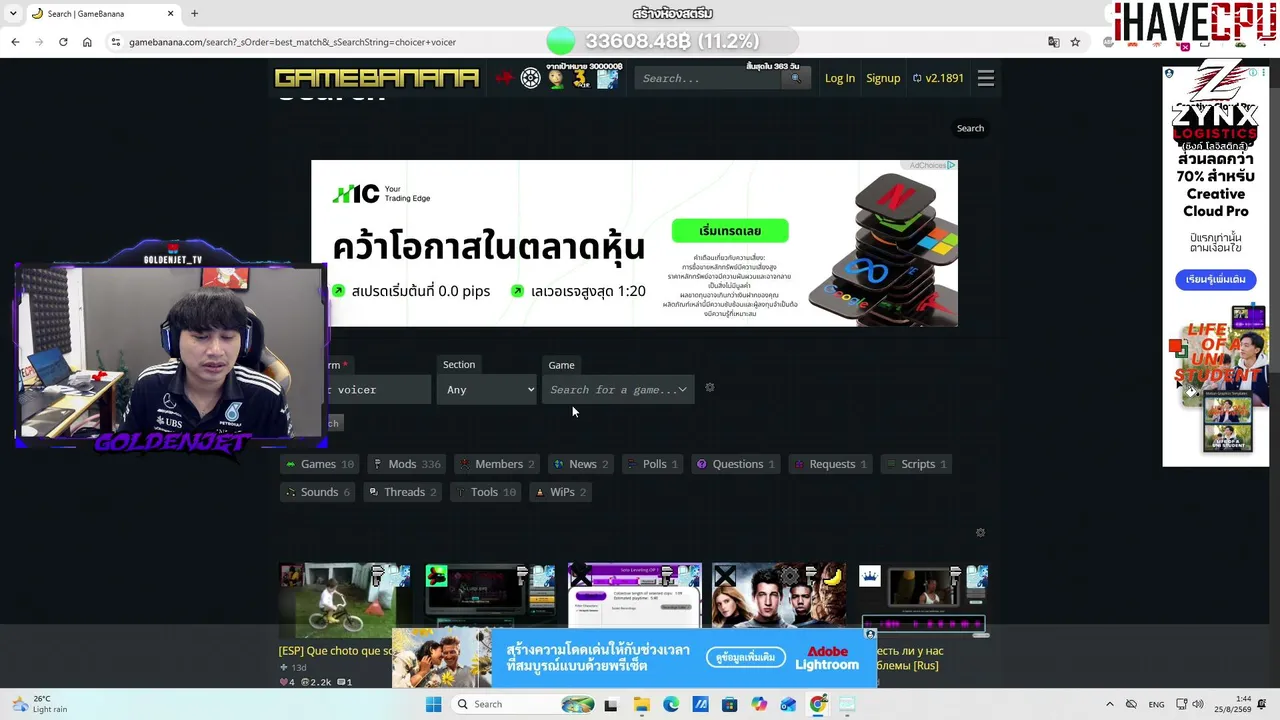Click the Thai button in Adobe Lightroom banner
Viewport: 1280px width, 720px height.
745,657
